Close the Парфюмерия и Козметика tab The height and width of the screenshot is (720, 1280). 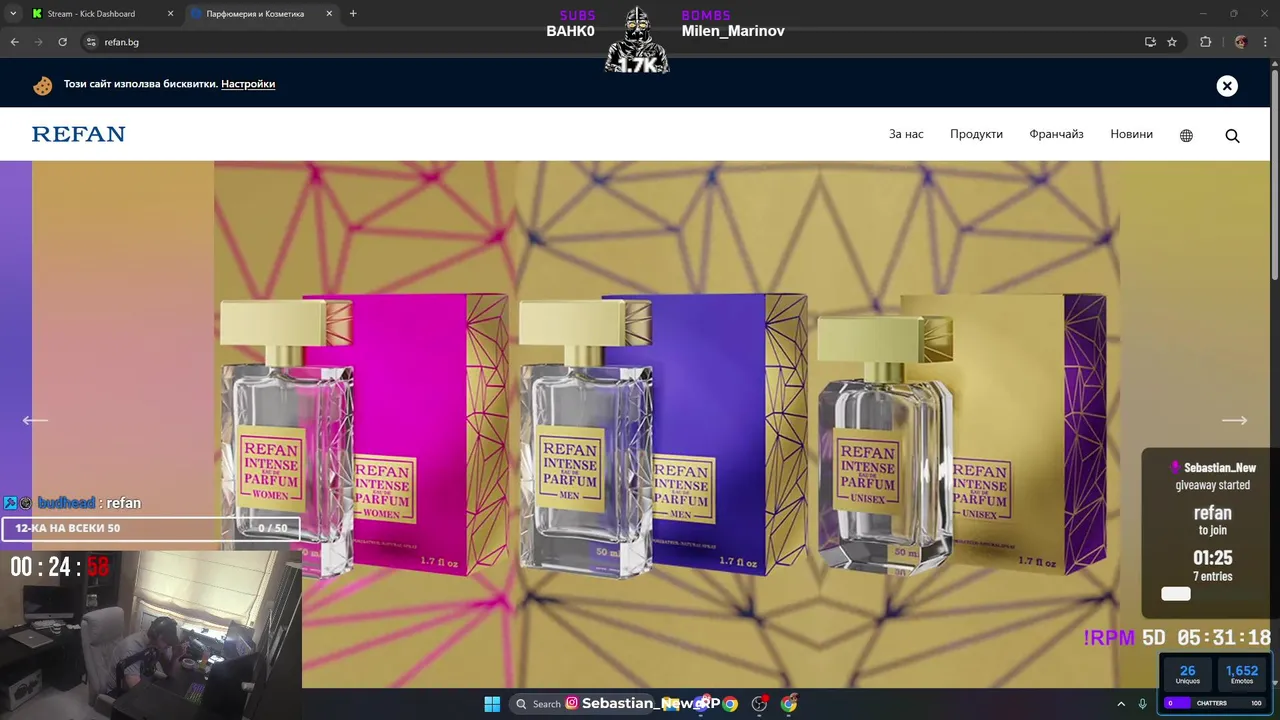tap(329, 14)
